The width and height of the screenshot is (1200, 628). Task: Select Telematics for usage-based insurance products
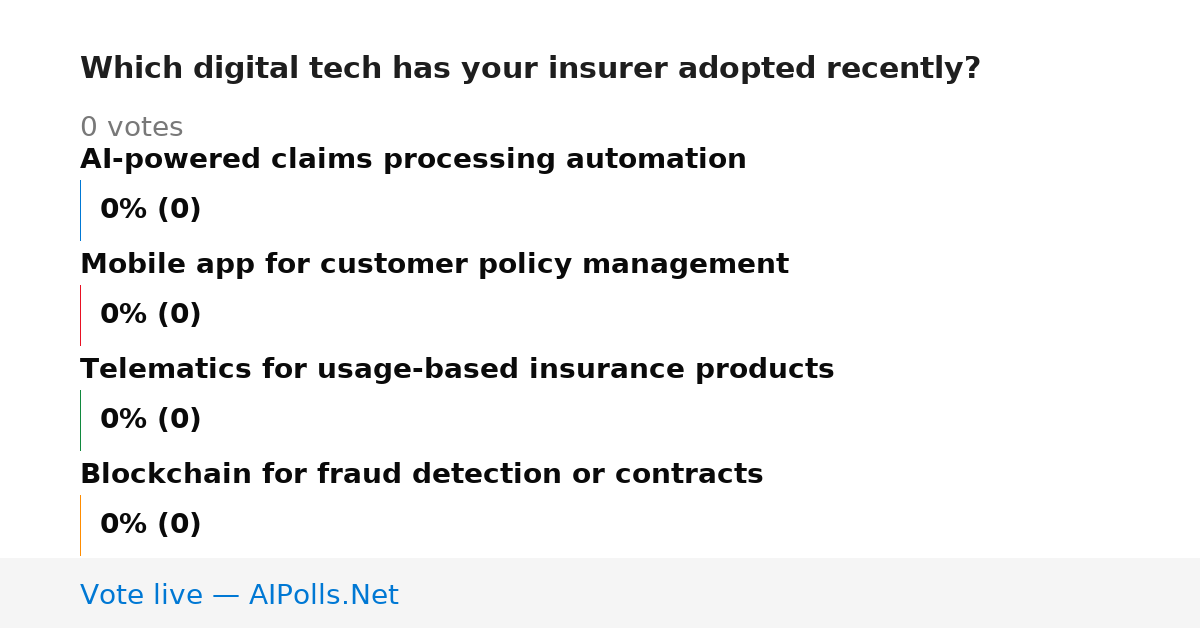[x=457, y=370]
